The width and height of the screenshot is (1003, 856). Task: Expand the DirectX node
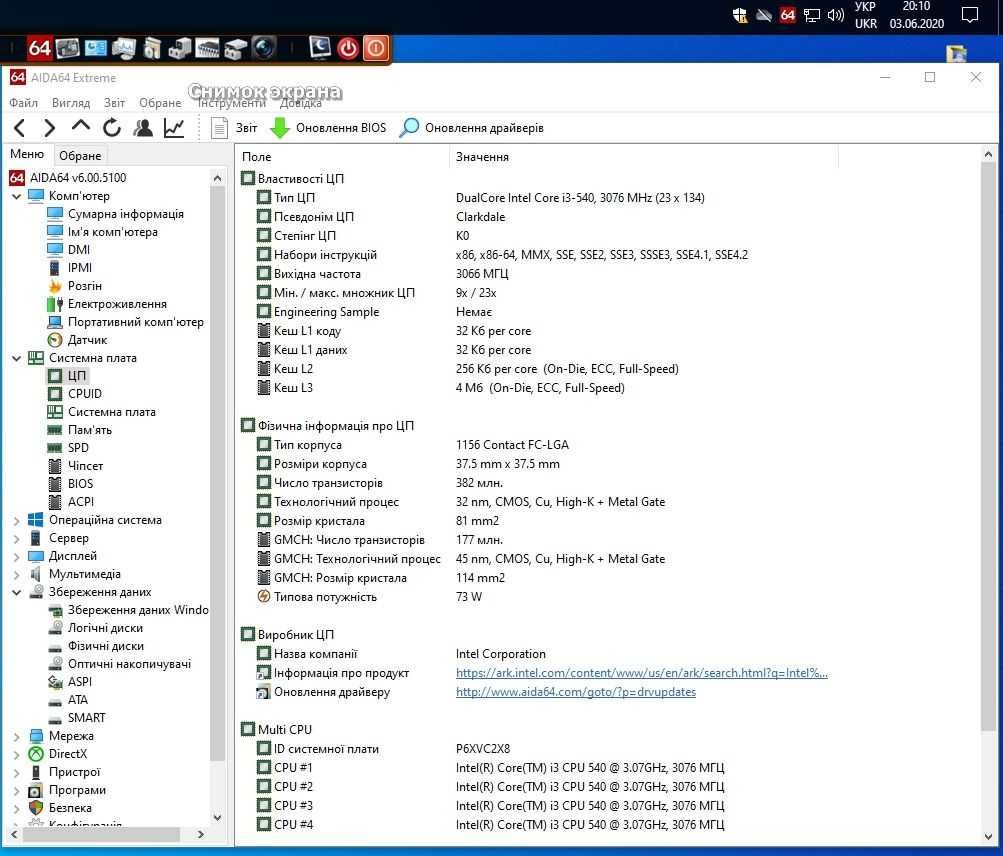pos(17,754)
